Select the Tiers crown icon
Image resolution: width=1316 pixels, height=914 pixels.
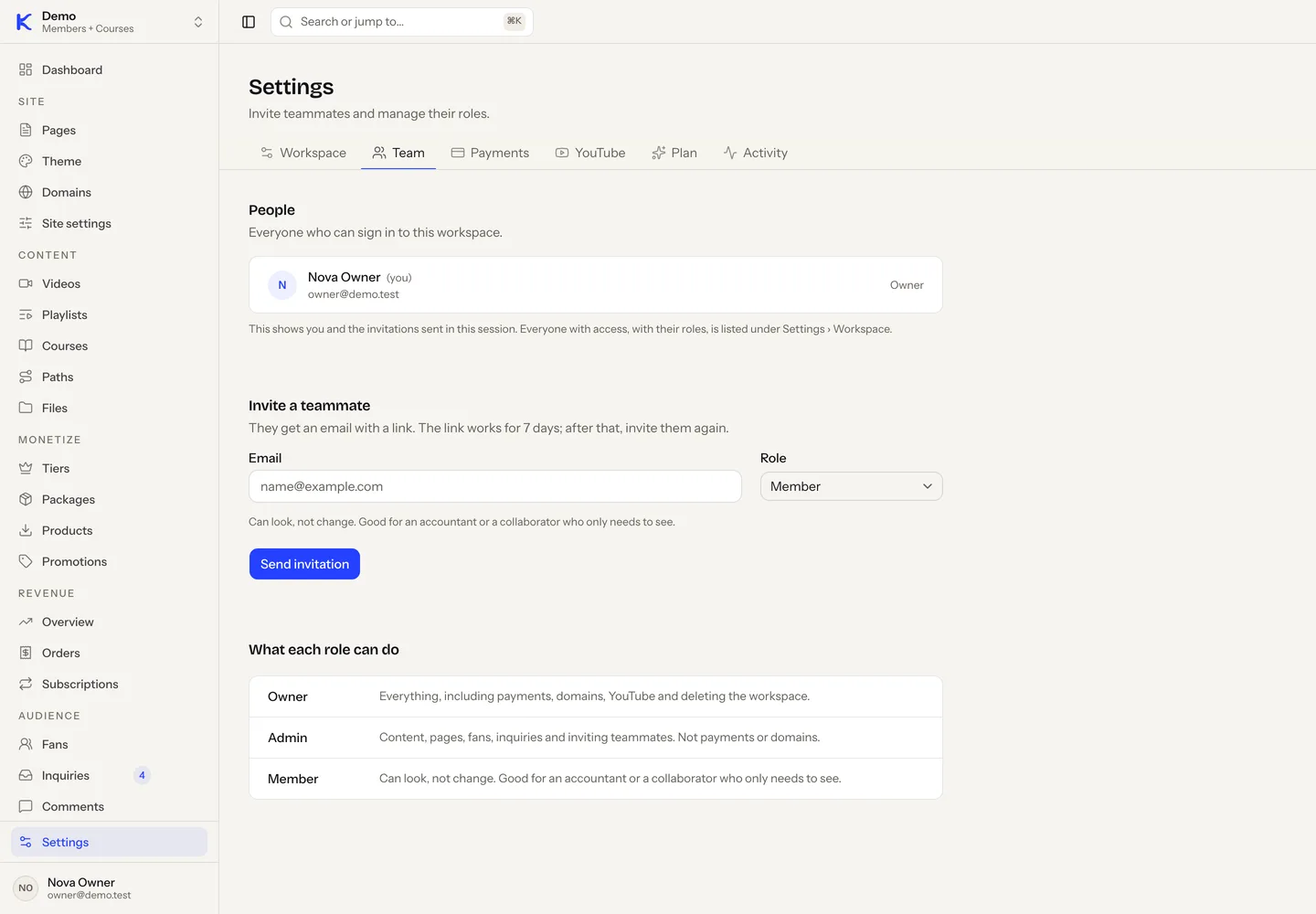26,468
